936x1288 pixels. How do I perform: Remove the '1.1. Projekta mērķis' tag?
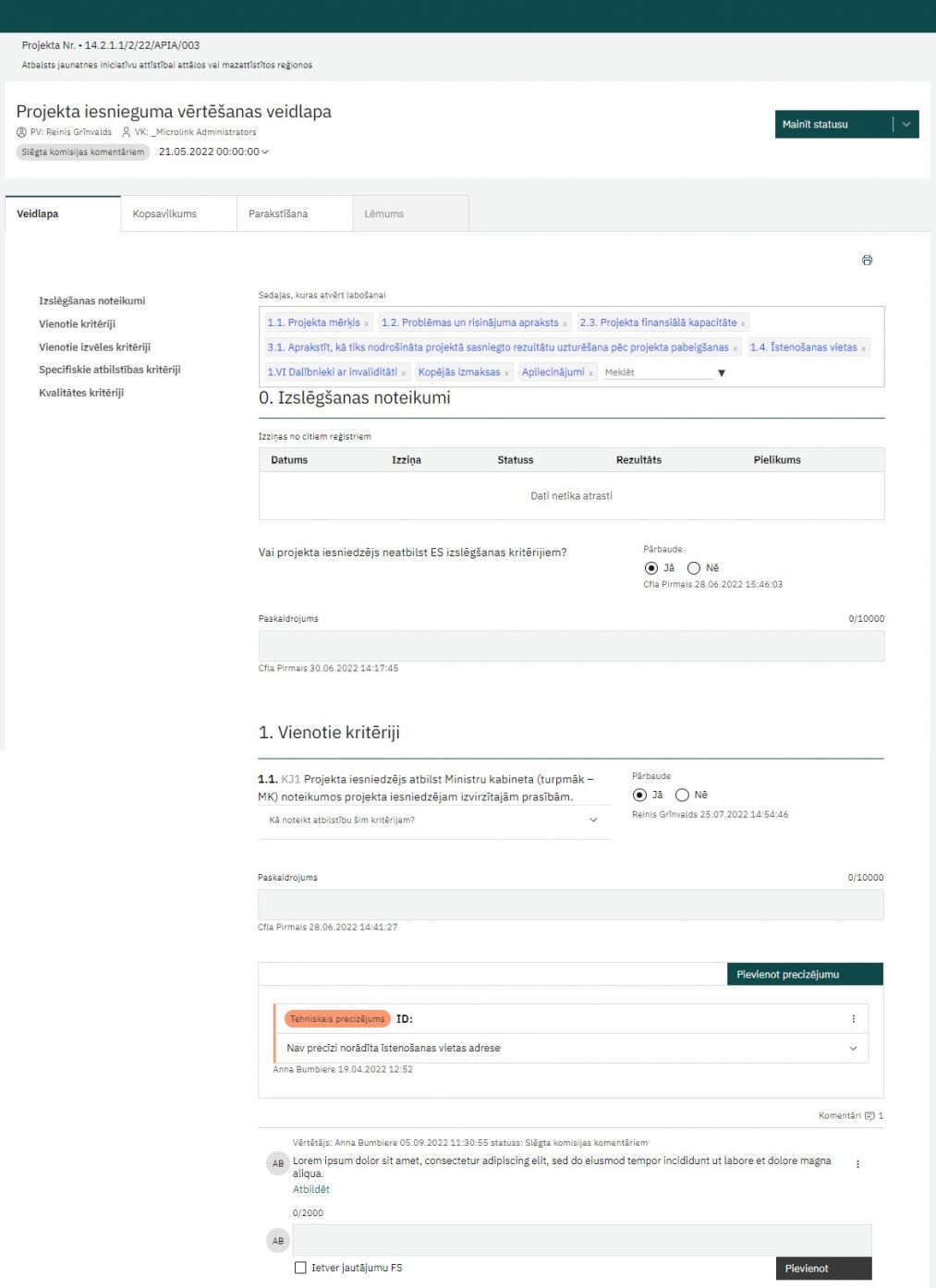click(x=367, y=324)
